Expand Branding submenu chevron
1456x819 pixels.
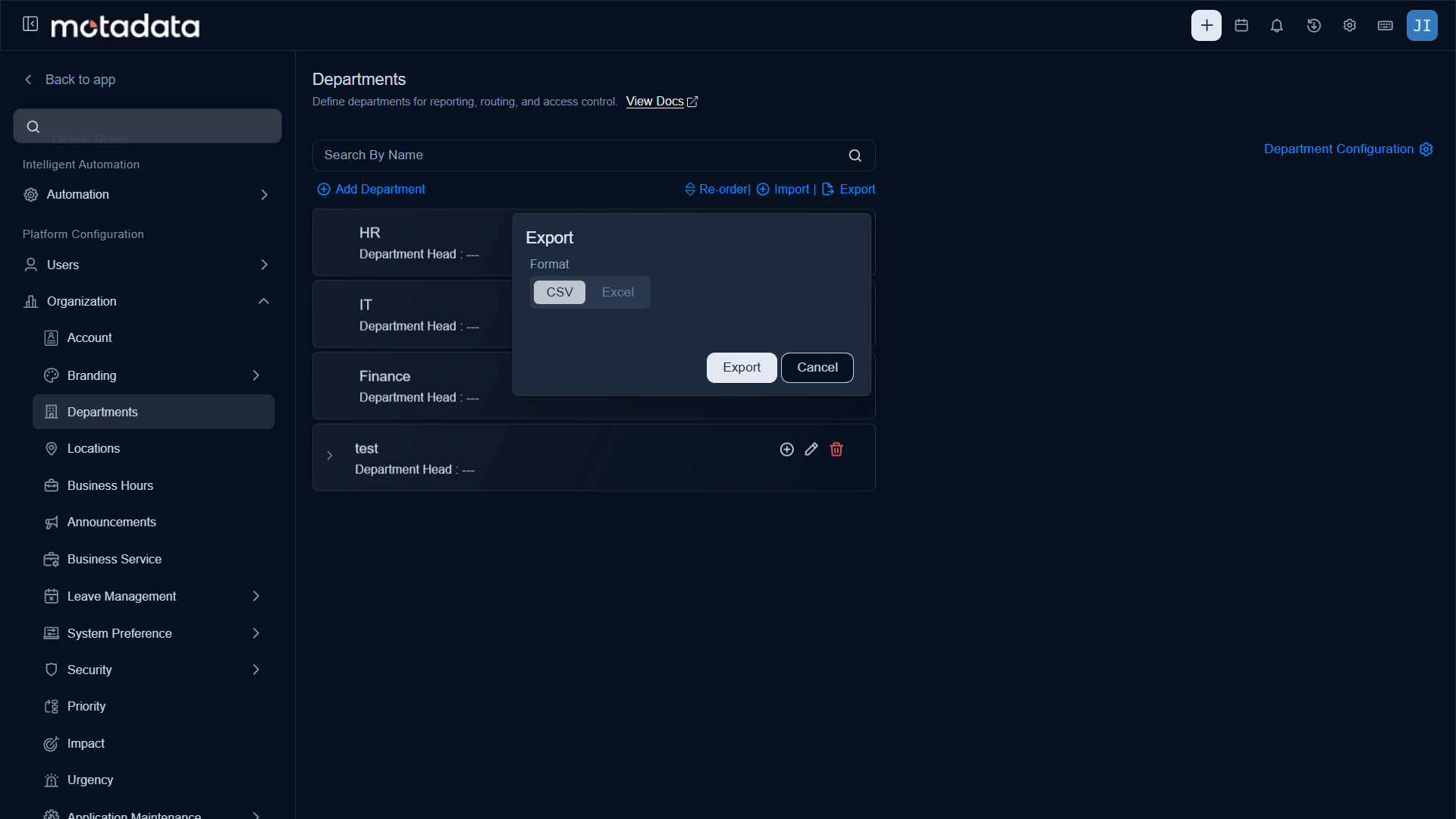click(x=256, y=375)
